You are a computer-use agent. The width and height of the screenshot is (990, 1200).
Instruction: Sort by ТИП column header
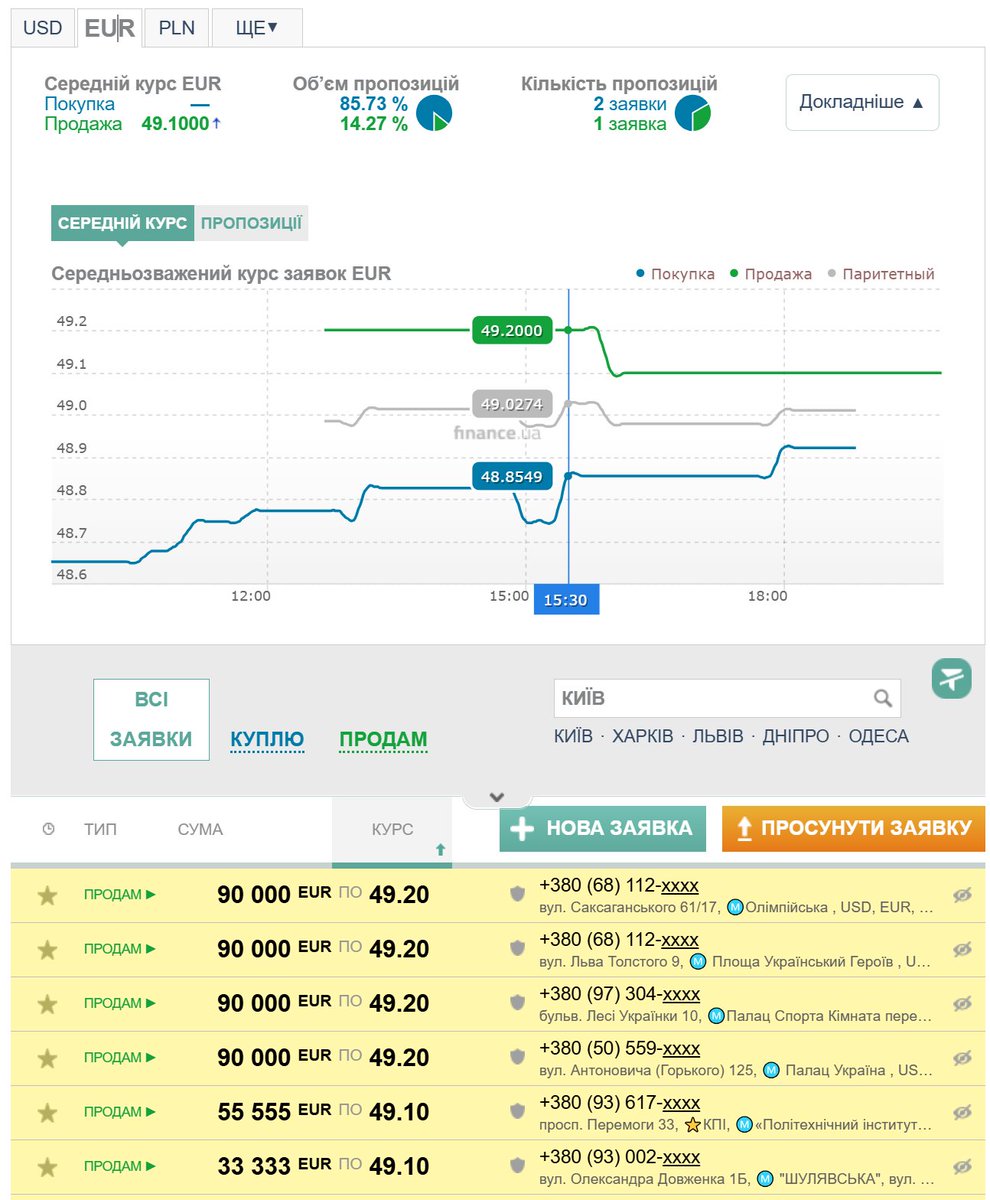tap(100, 829)
